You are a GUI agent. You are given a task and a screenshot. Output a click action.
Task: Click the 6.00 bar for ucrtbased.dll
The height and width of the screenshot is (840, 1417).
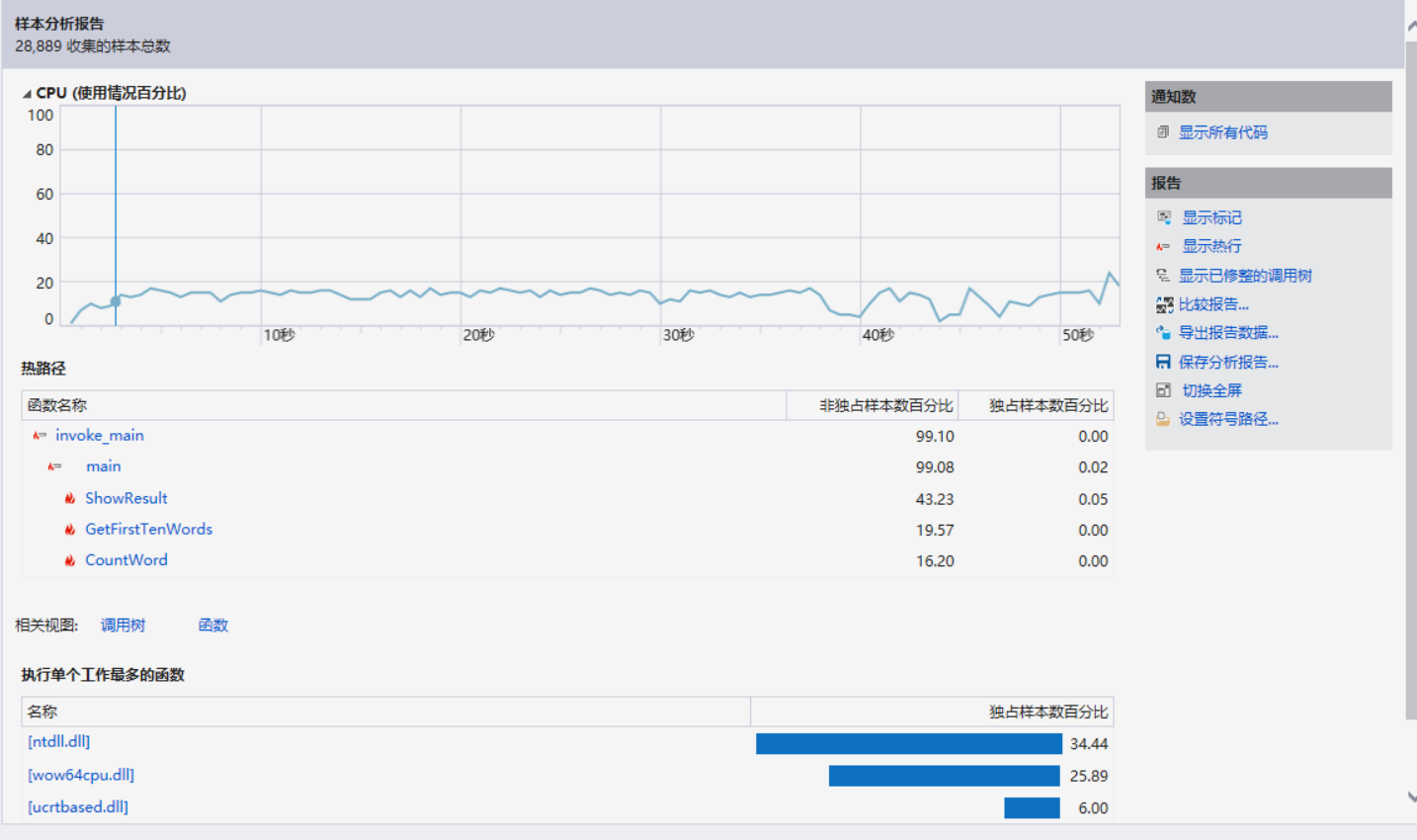(x=1032, y=807)
